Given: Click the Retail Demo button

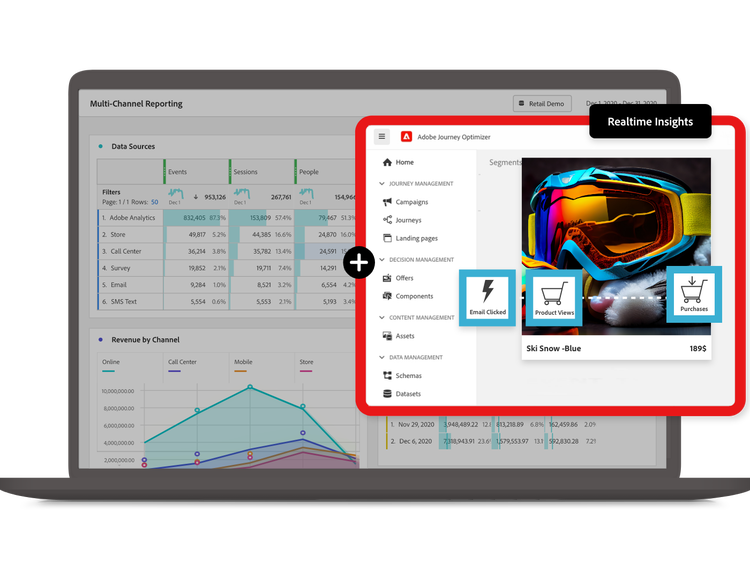Looking at the screenshot, I should [x=541, y=103].
